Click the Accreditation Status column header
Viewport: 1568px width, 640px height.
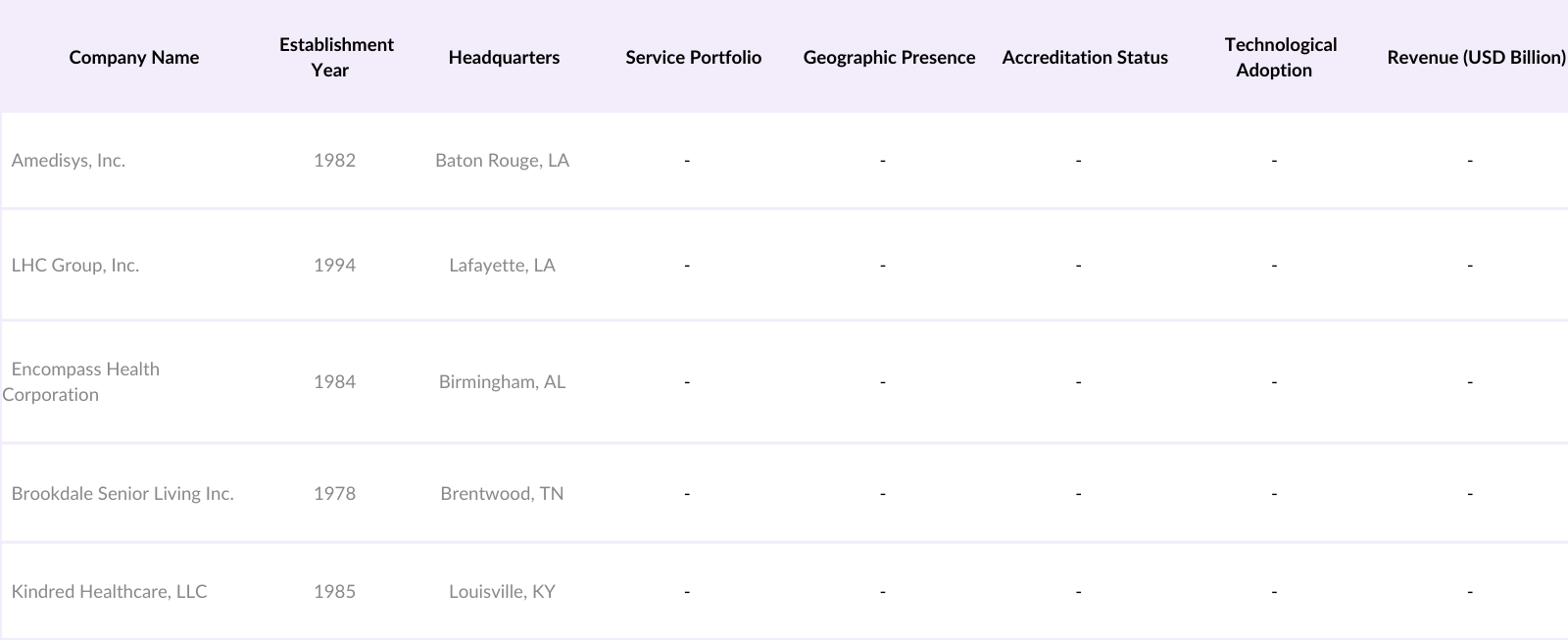[1085, 57]
